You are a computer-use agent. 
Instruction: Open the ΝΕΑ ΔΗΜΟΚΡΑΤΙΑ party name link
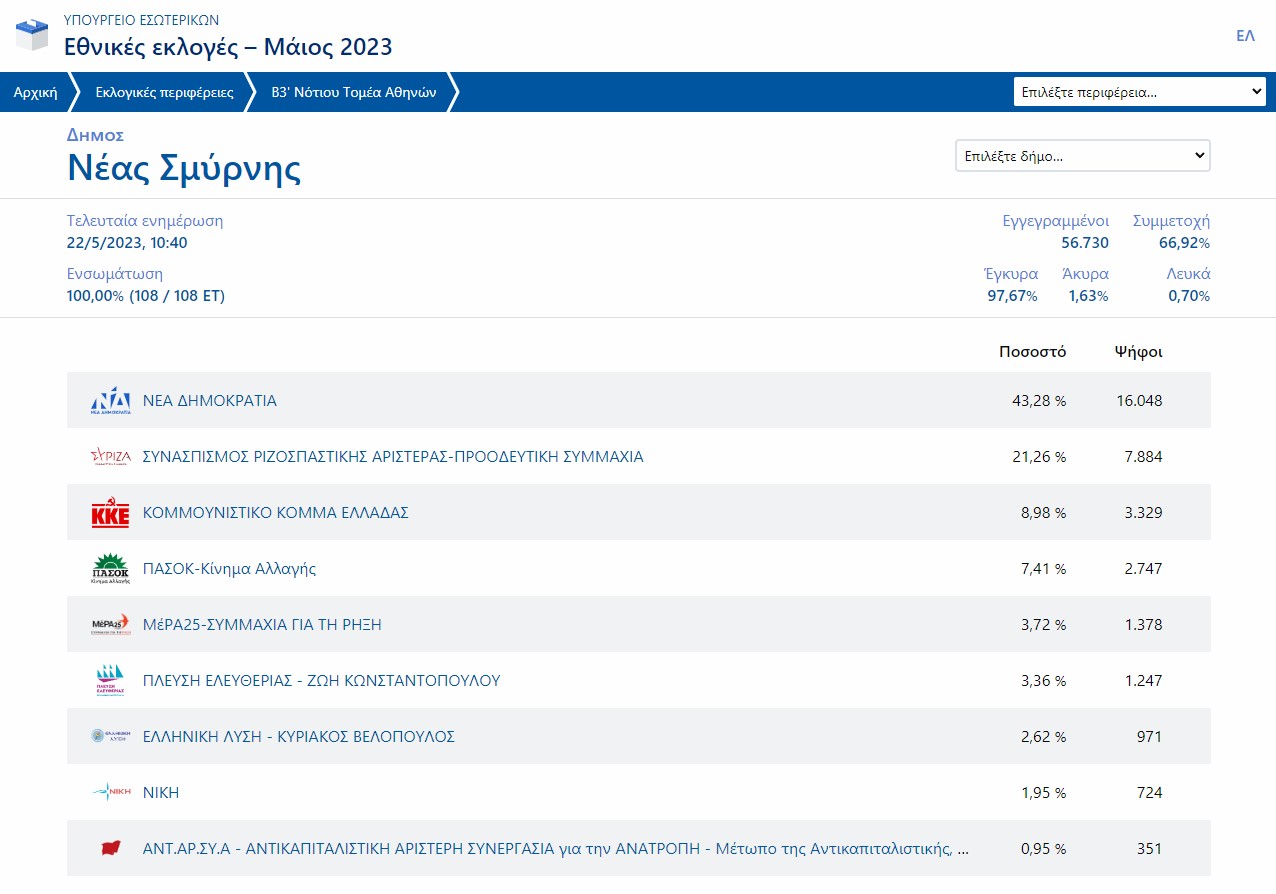[x=210, y=401]
